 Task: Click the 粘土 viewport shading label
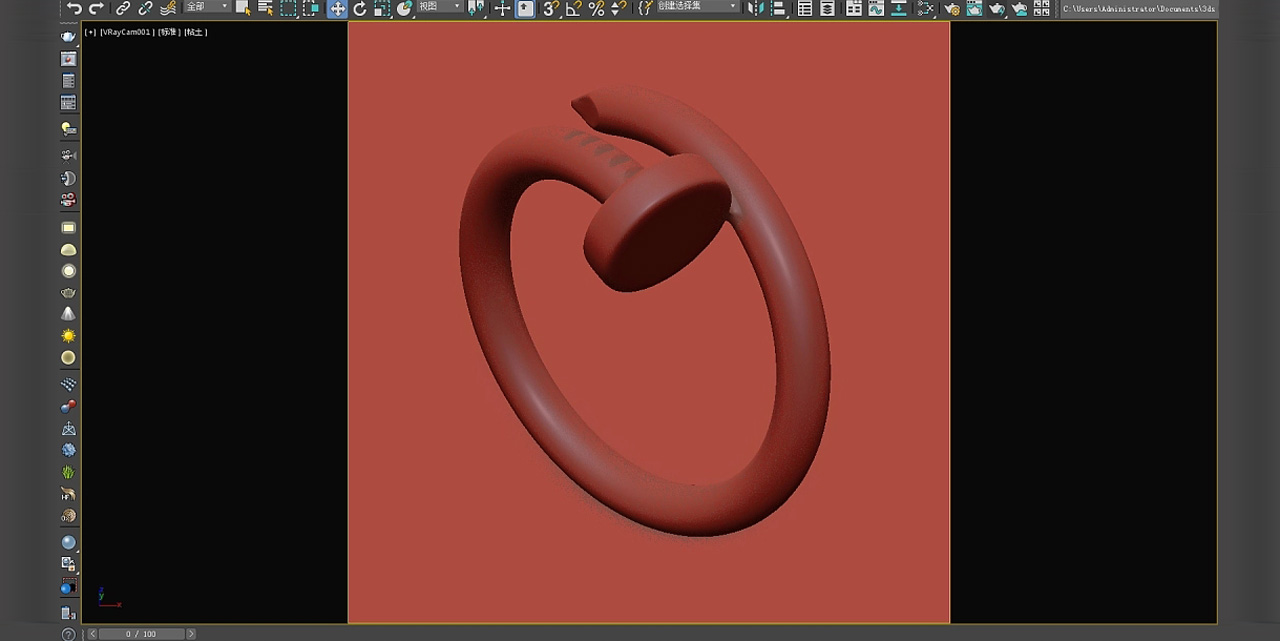[195, 32]
